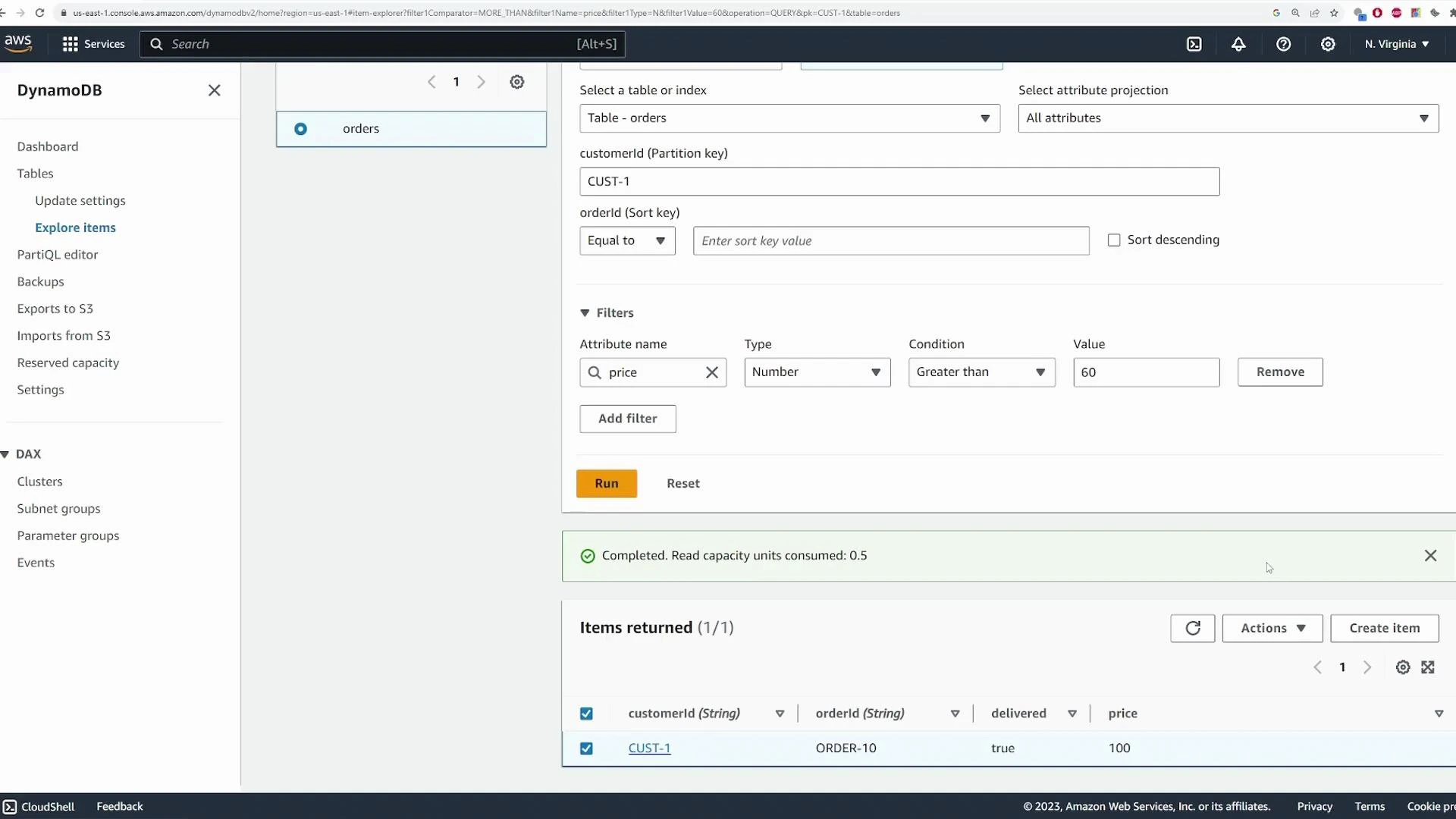Expand items table to full screen
This screenshot has height=819, width=1456.
pos(1428,667)
